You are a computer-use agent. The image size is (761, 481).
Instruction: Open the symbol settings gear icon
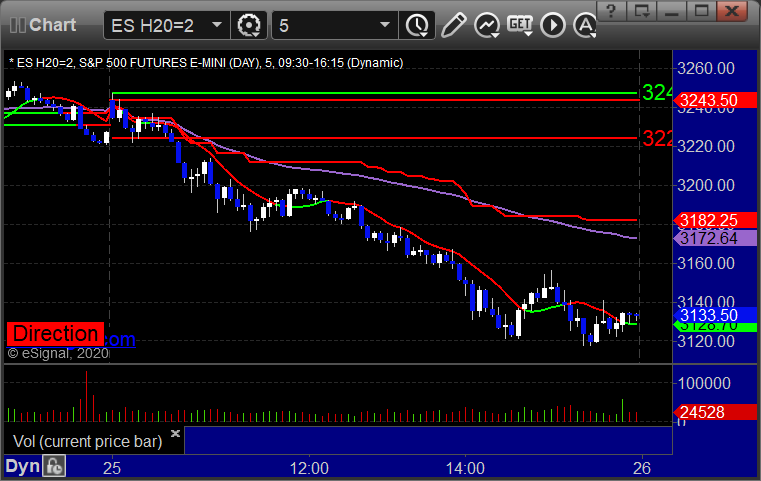pyautogui.click(x=248, y=25)
